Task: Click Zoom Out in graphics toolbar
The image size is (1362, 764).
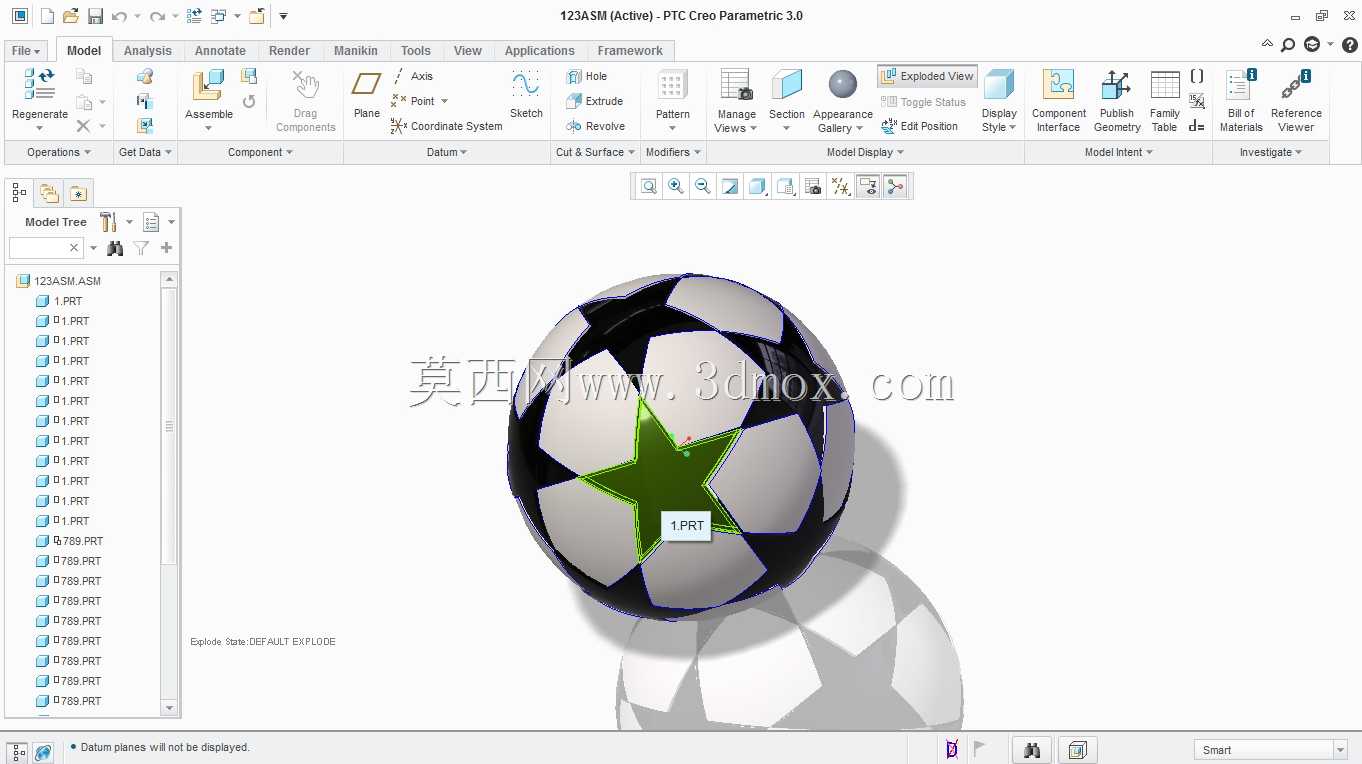Action: pyautogui.click(x=703, y=186)
